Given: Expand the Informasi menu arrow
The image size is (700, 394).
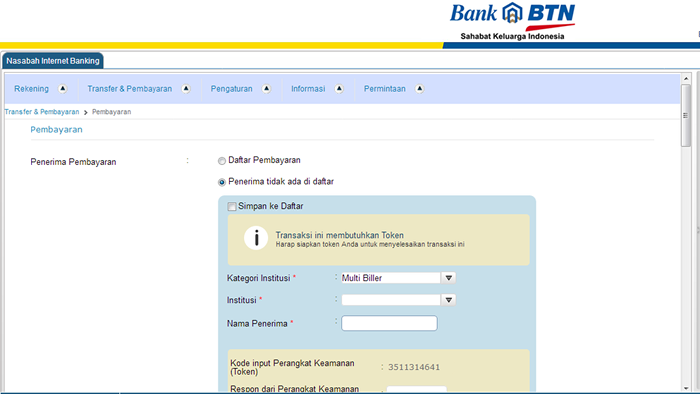Looking at the screenshot, I should pos(339,88).
